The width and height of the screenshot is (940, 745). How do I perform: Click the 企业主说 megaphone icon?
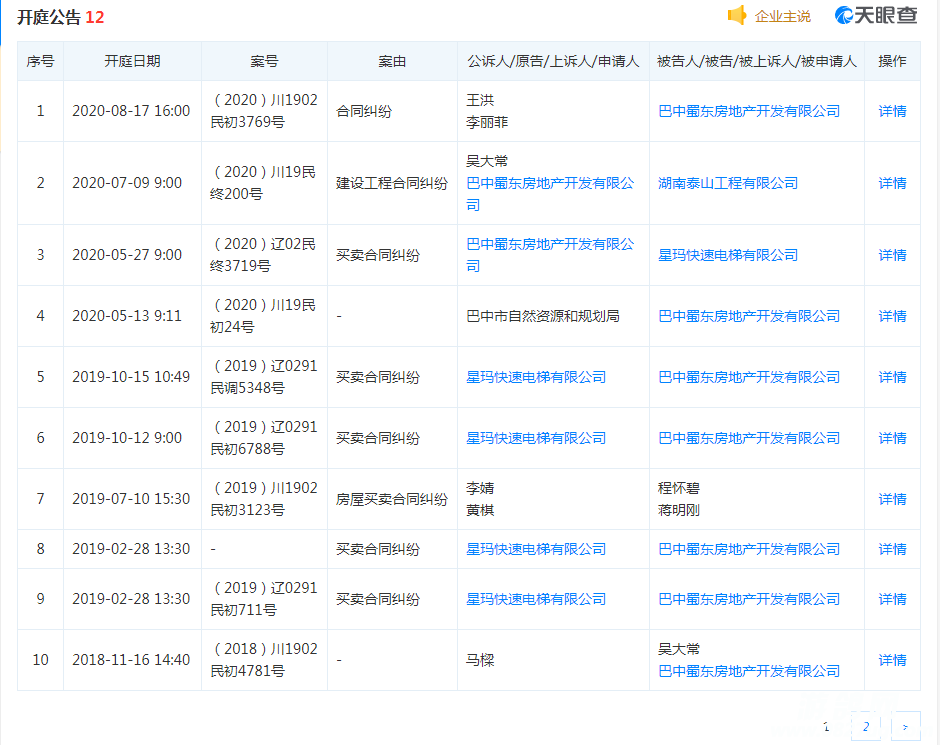click(737, 15)
